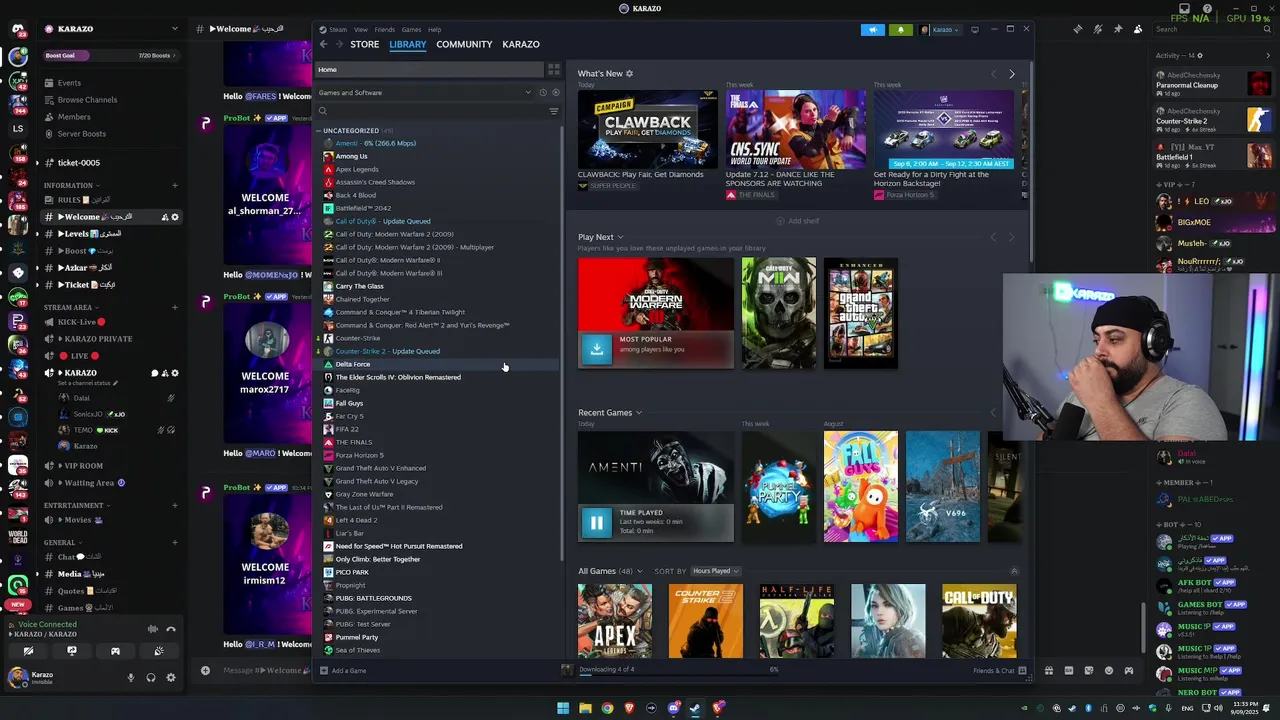The image size is (1280, 720).
Task: Show next What's New items arrow
Action: [x=1011, y=74]
